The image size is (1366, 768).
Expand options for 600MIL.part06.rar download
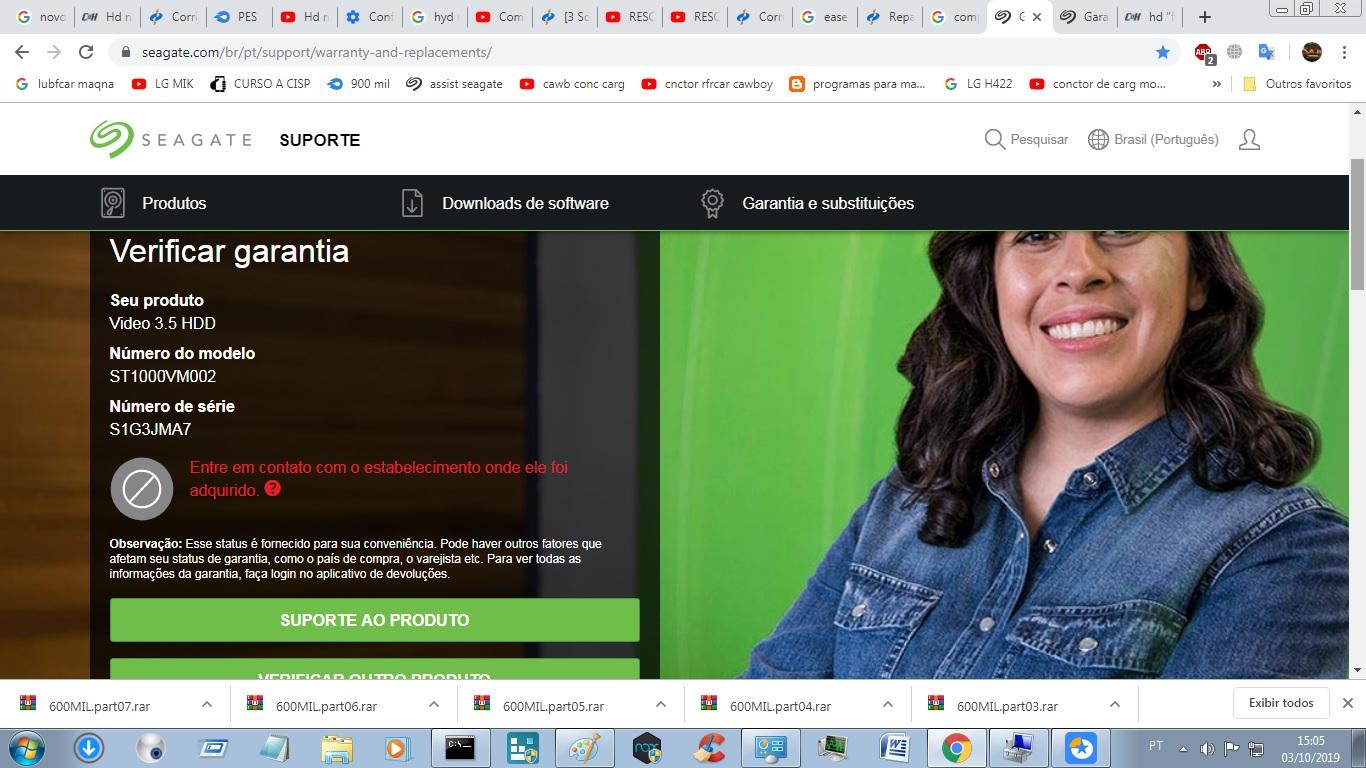tap(434, 704)
